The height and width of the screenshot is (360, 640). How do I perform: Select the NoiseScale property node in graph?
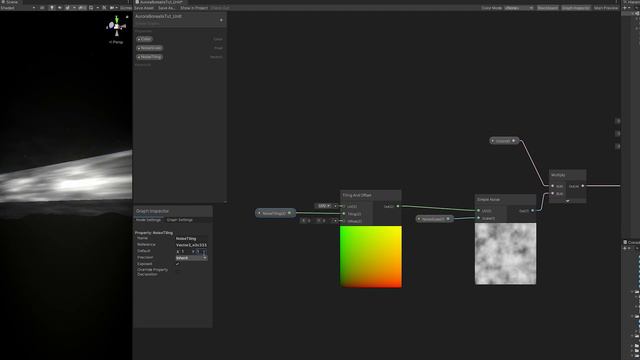click(x=434, y=219)
